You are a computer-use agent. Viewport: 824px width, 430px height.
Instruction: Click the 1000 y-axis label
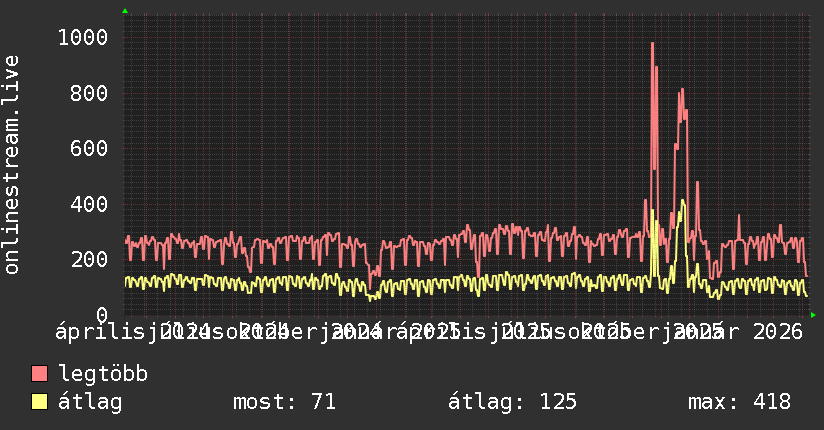point(83,37)
